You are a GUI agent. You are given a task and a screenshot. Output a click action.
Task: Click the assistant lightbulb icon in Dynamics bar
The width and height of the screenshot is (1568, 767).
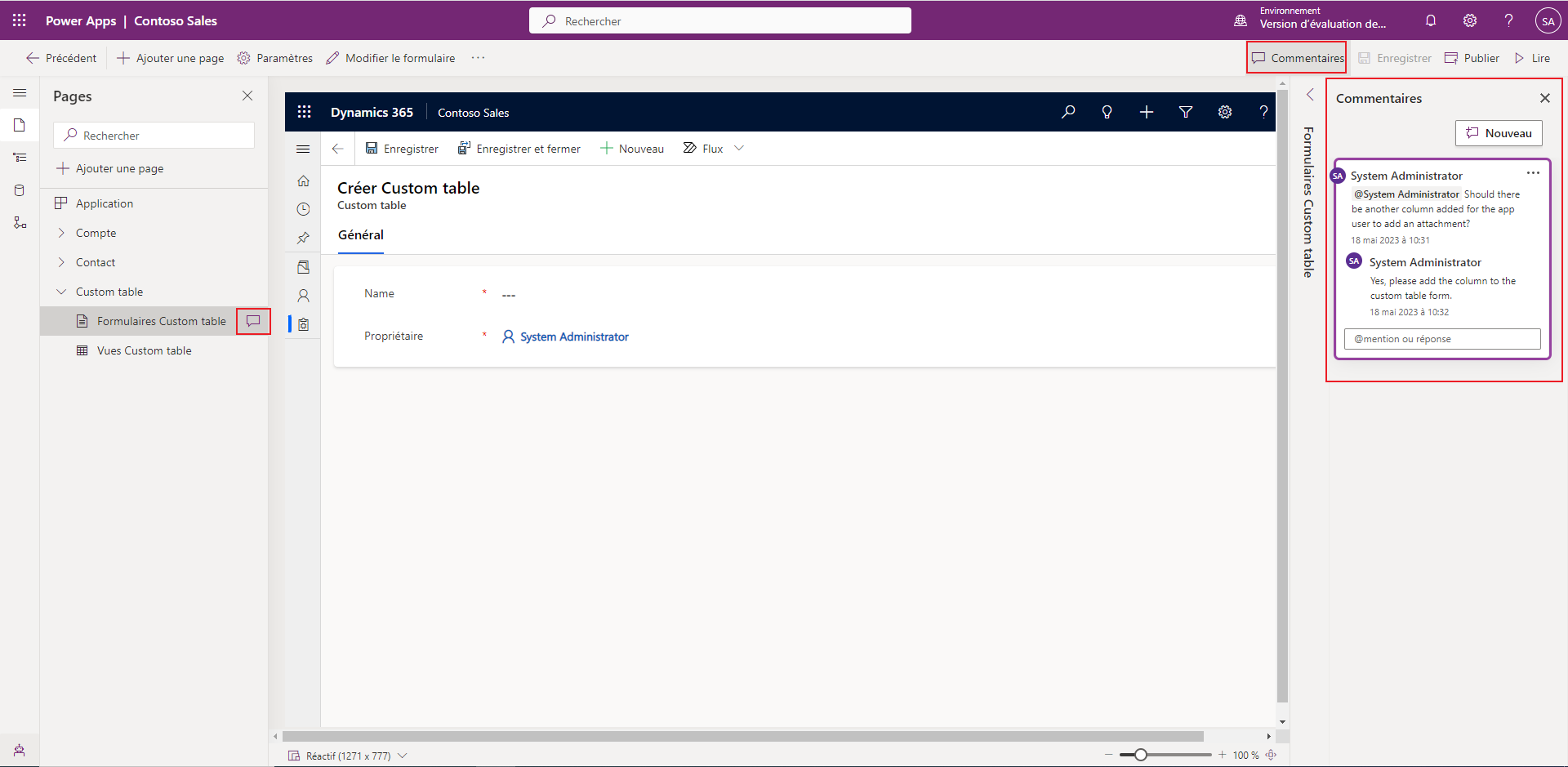(x=1107, y=112)
